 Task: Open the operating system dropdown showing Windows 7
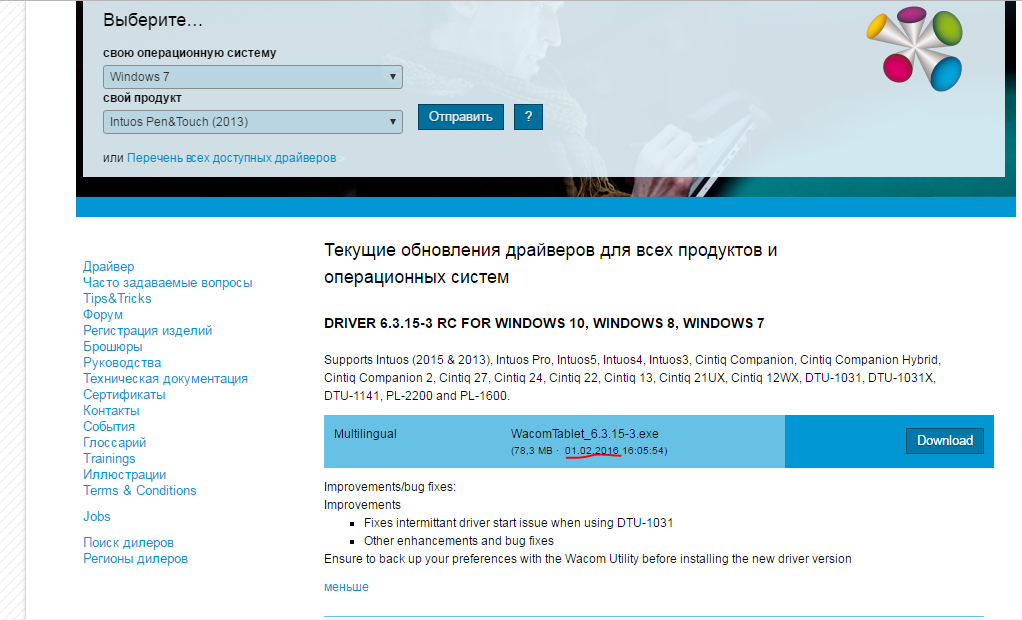pyautogui.click(x=253, y=77)
